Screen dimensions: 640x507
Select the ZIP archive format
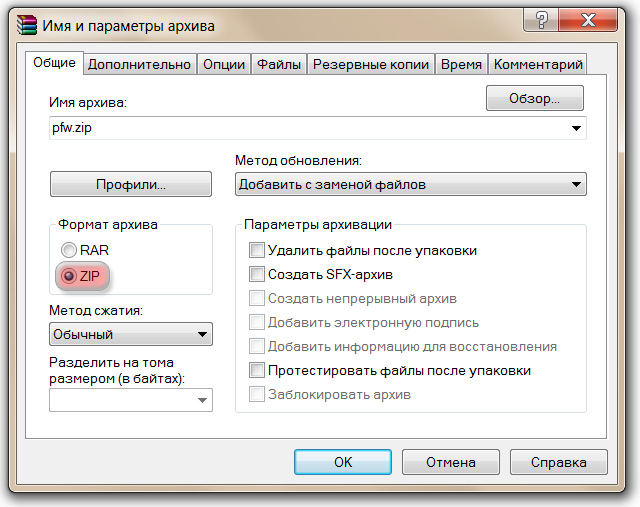[69, 275]
